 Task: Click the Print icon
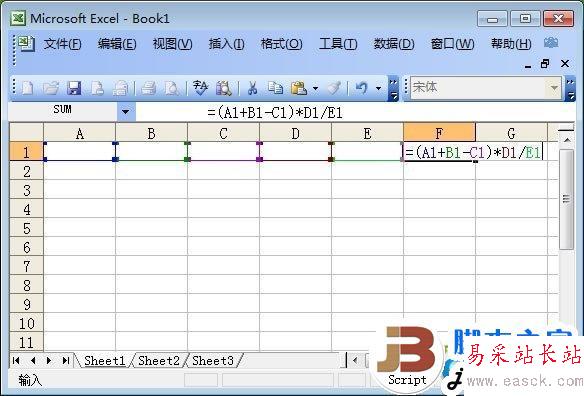click(149, 88)
